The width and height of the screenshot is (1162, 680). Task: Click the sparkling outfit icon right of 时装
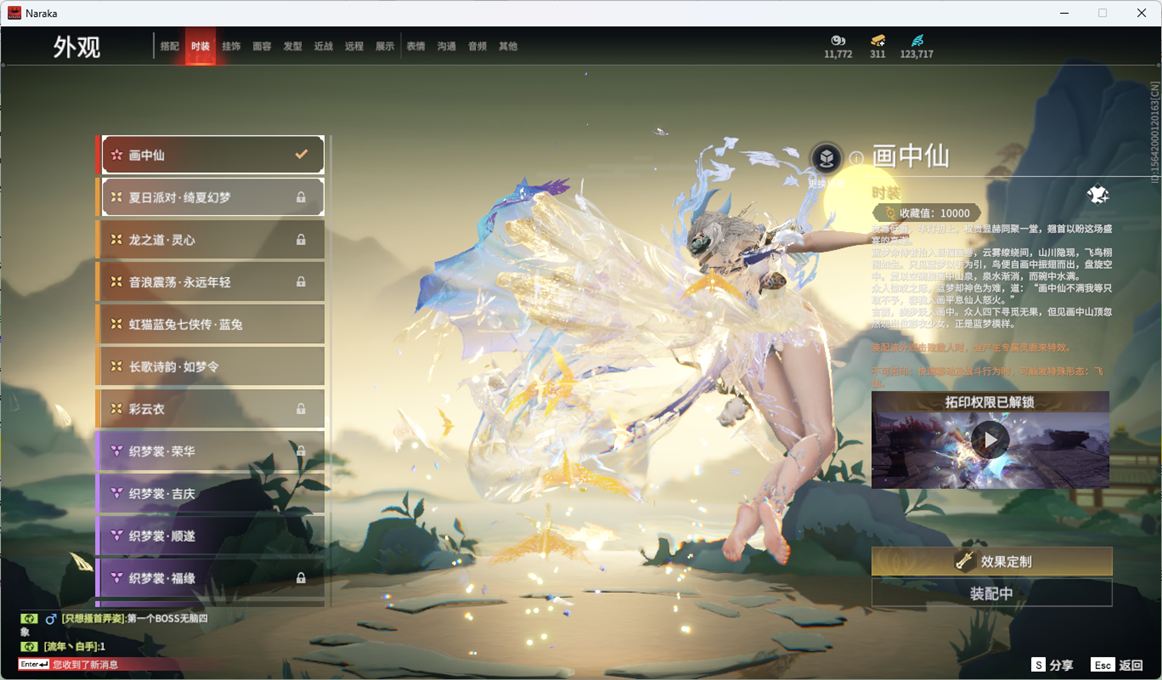(1097, 194)
